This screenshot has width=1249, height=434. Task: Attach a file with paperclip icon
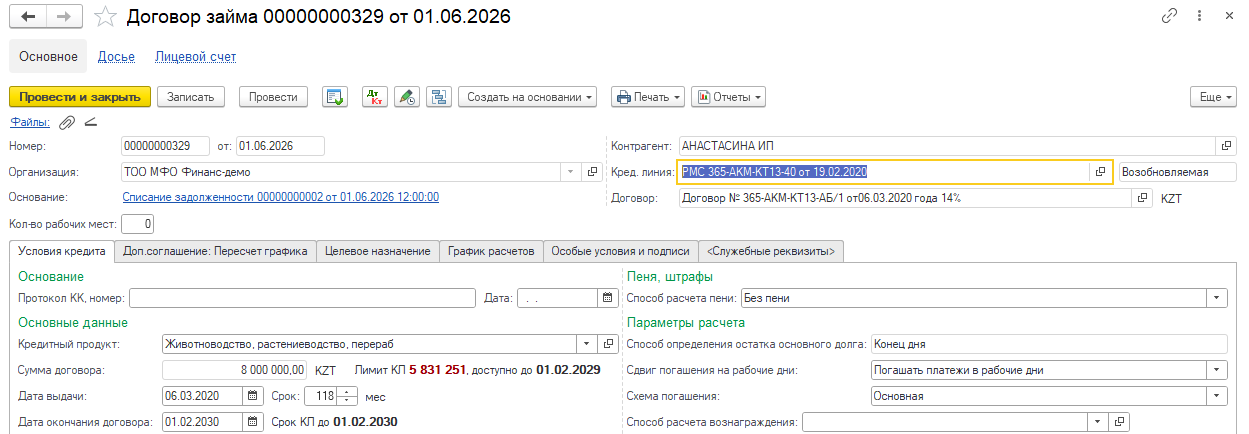68,123
